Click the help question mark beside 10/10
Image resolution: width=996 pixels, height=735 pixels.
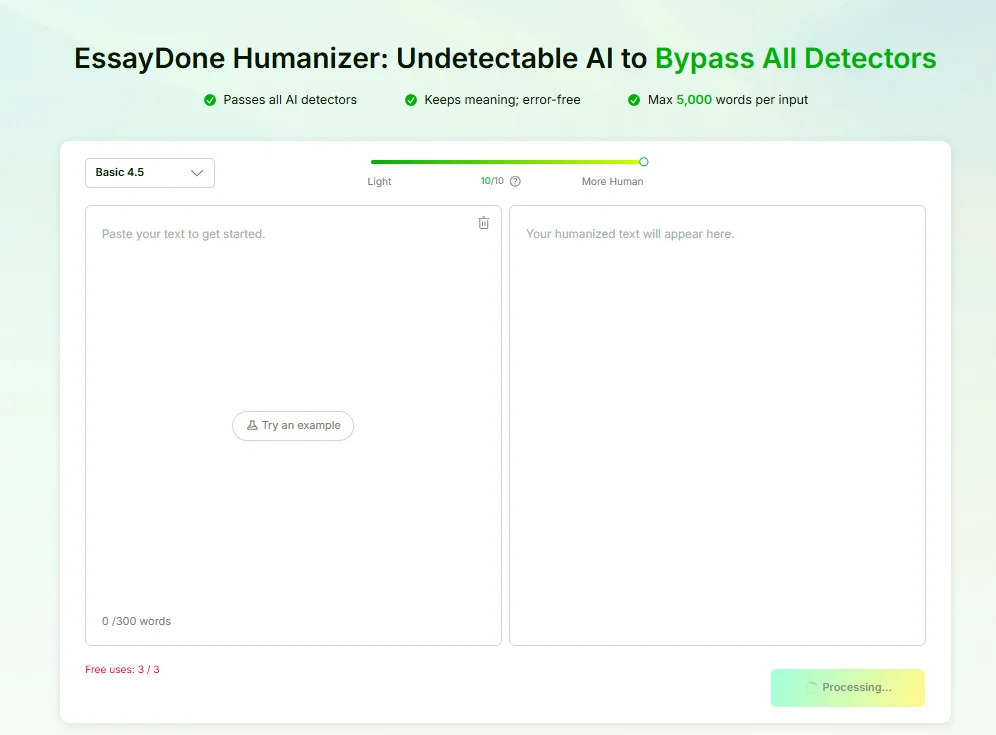(515, 181)
